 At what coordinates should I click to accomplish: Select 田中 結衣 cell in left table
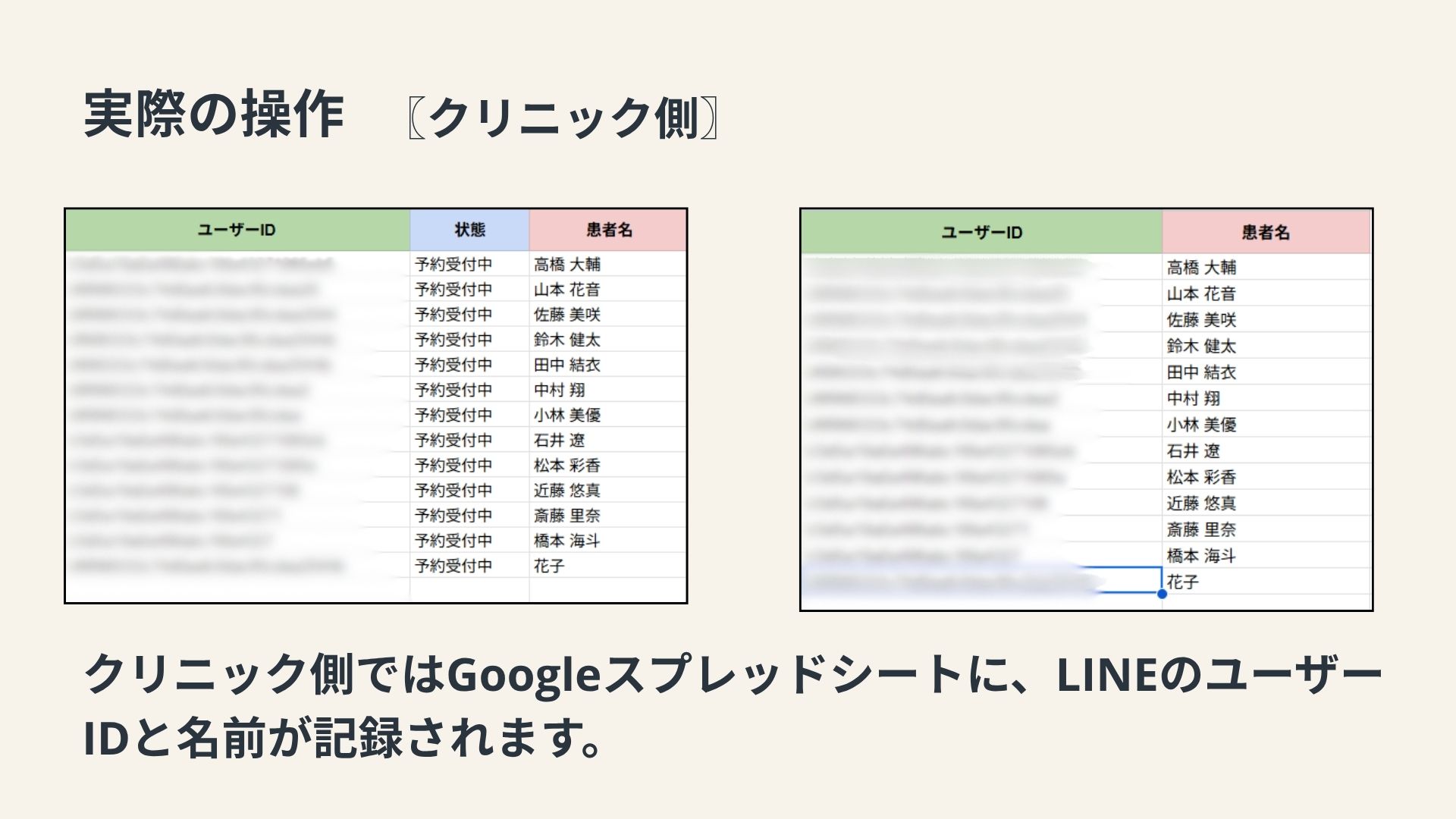tap(567, 365)
